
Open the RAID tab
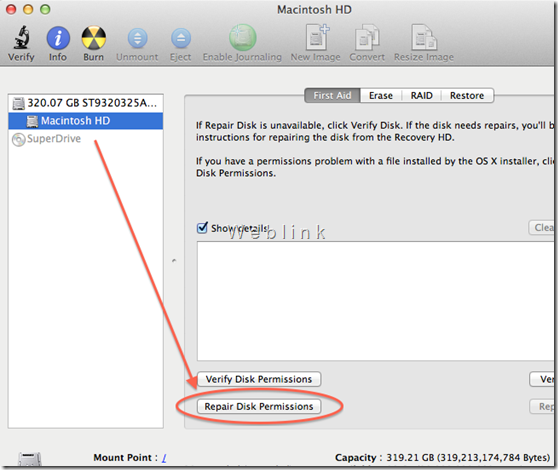click(421, 95)
